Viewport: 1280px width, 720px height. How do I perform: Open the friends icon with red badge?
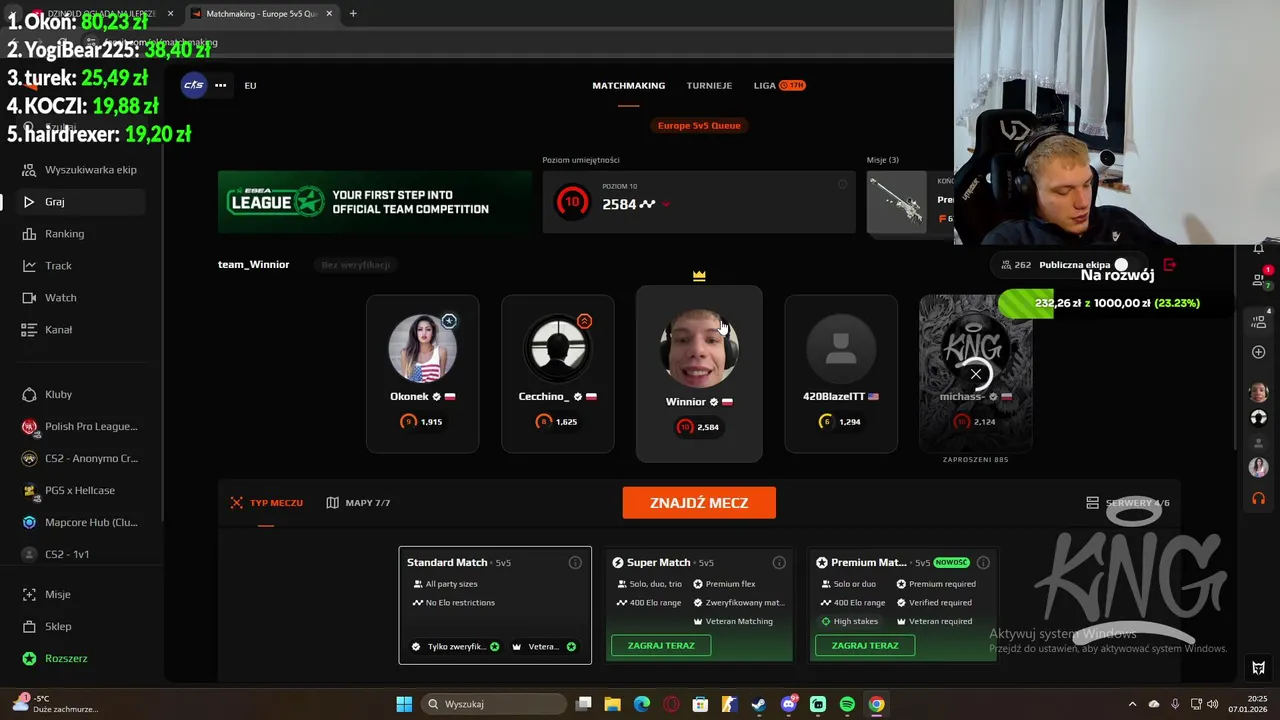(1259, 281)
